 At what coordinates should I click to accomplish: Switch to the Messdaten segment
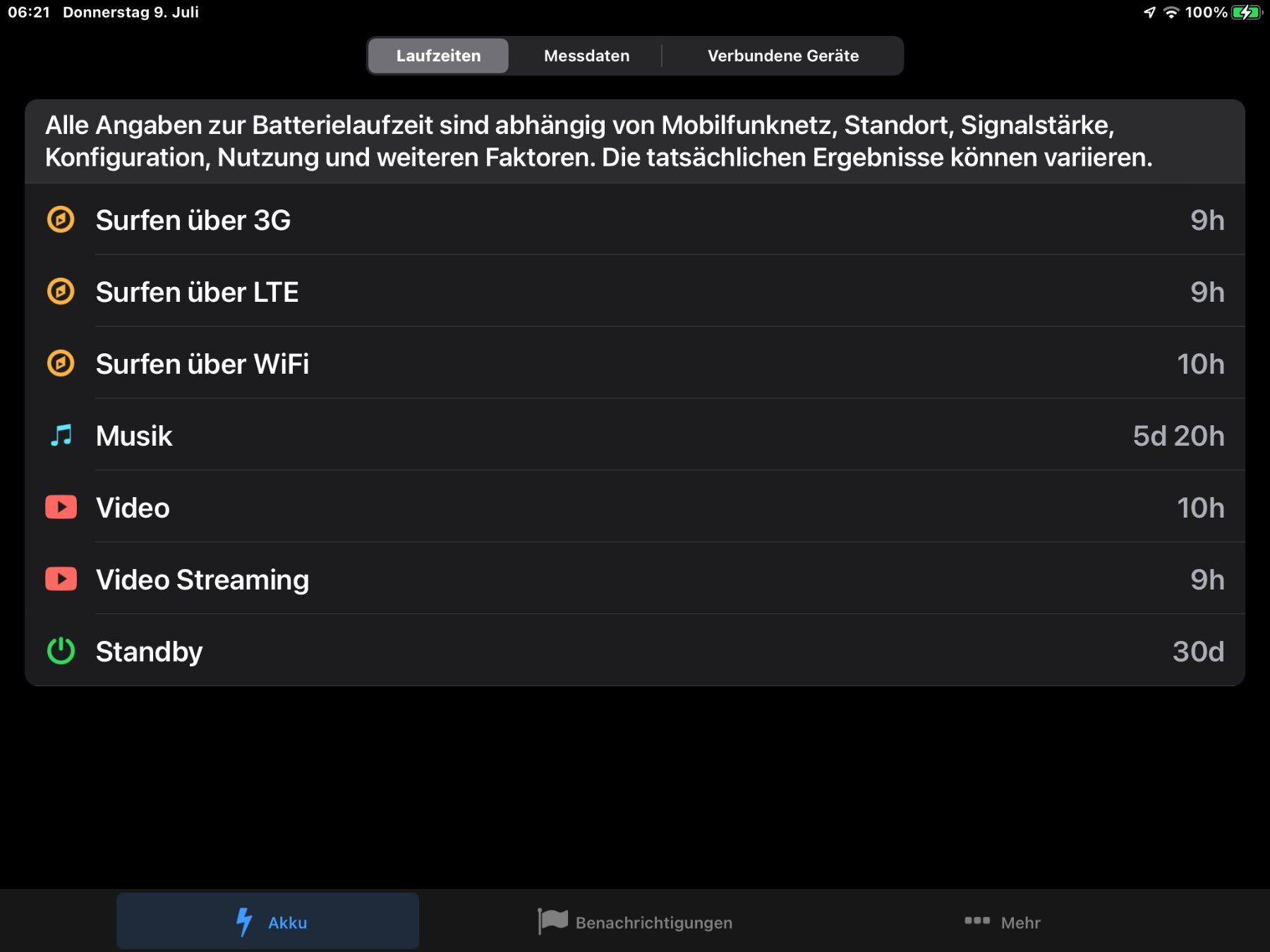point(586,56)
